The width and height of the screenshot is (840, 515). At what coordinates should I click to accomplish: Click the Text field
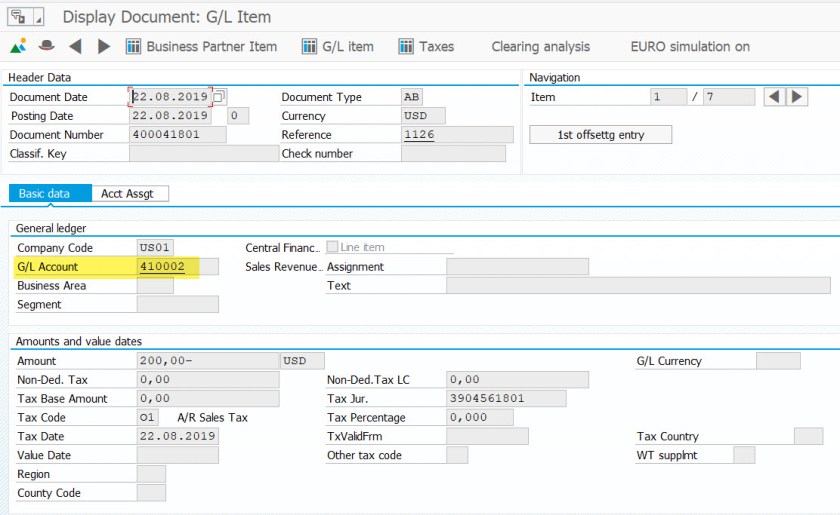coord(638,285)
